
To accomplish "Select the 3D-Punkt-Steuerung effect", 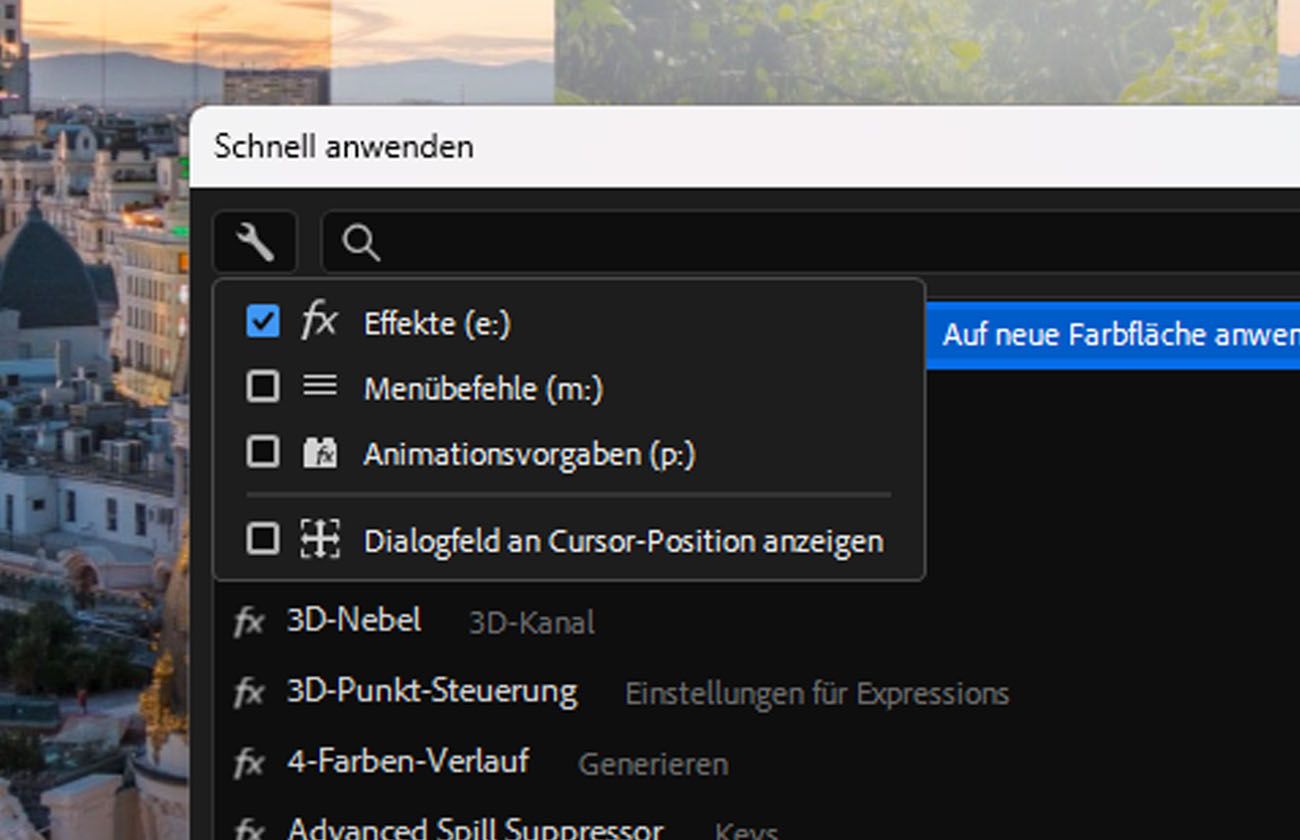I will (431, 692).
